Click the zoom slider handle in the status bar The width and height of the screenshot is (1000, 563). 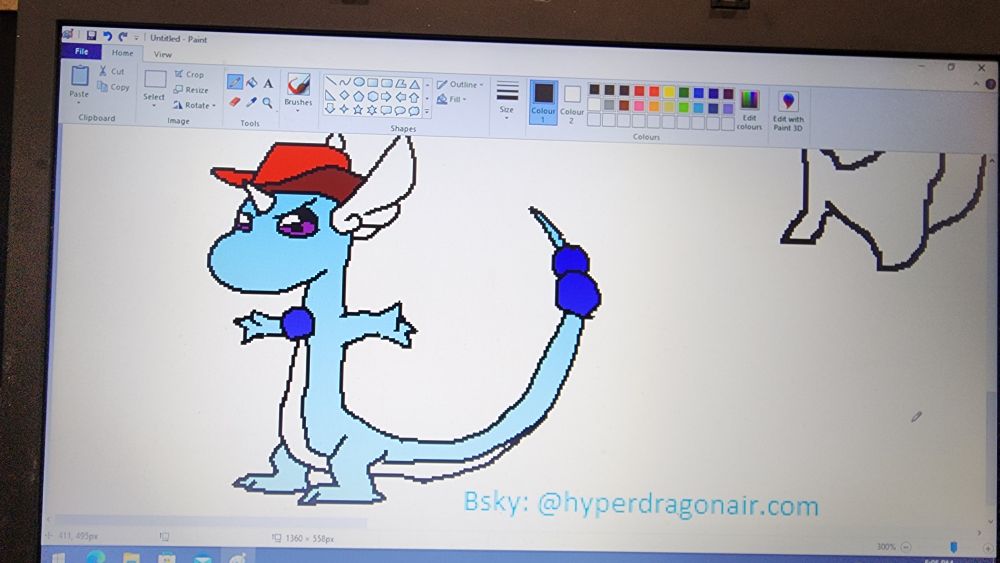click(x=954, y=547)
